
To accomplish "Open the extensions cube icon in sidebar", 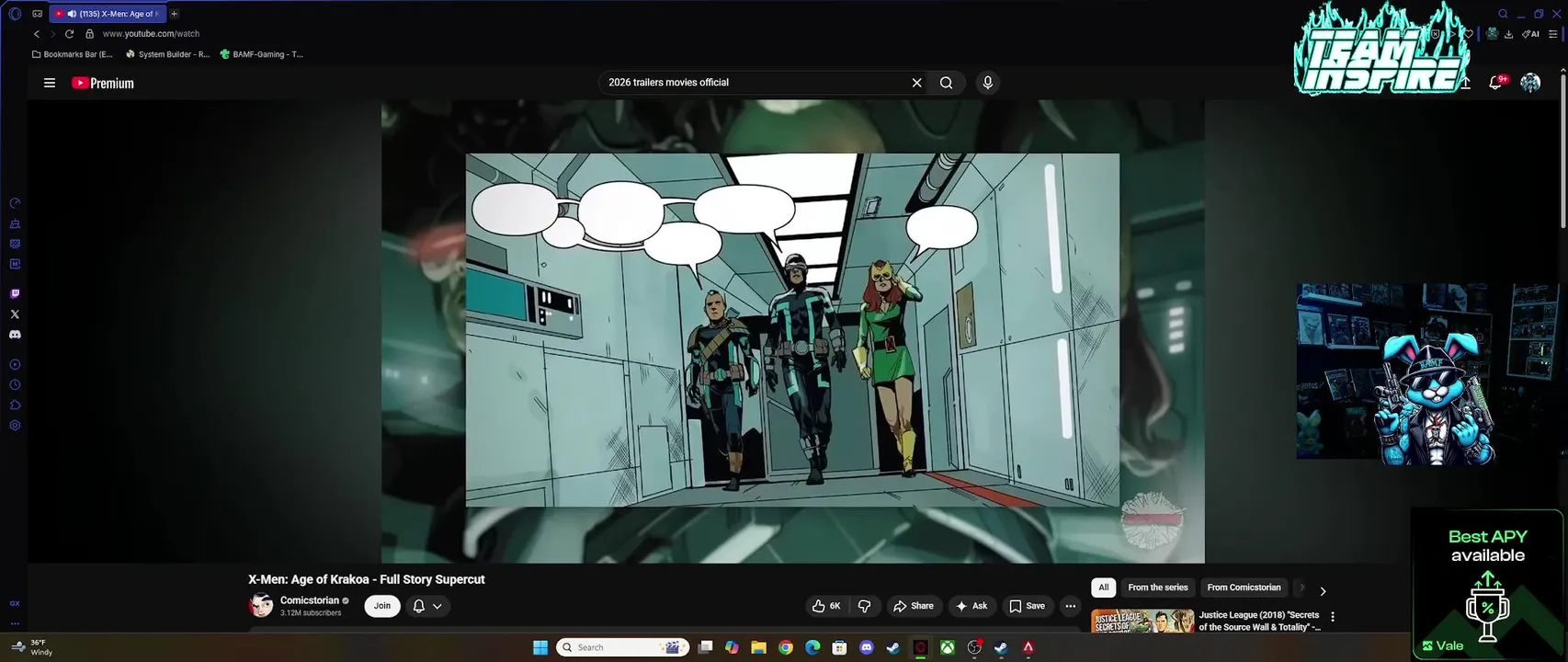I will [x=15, y=405].
